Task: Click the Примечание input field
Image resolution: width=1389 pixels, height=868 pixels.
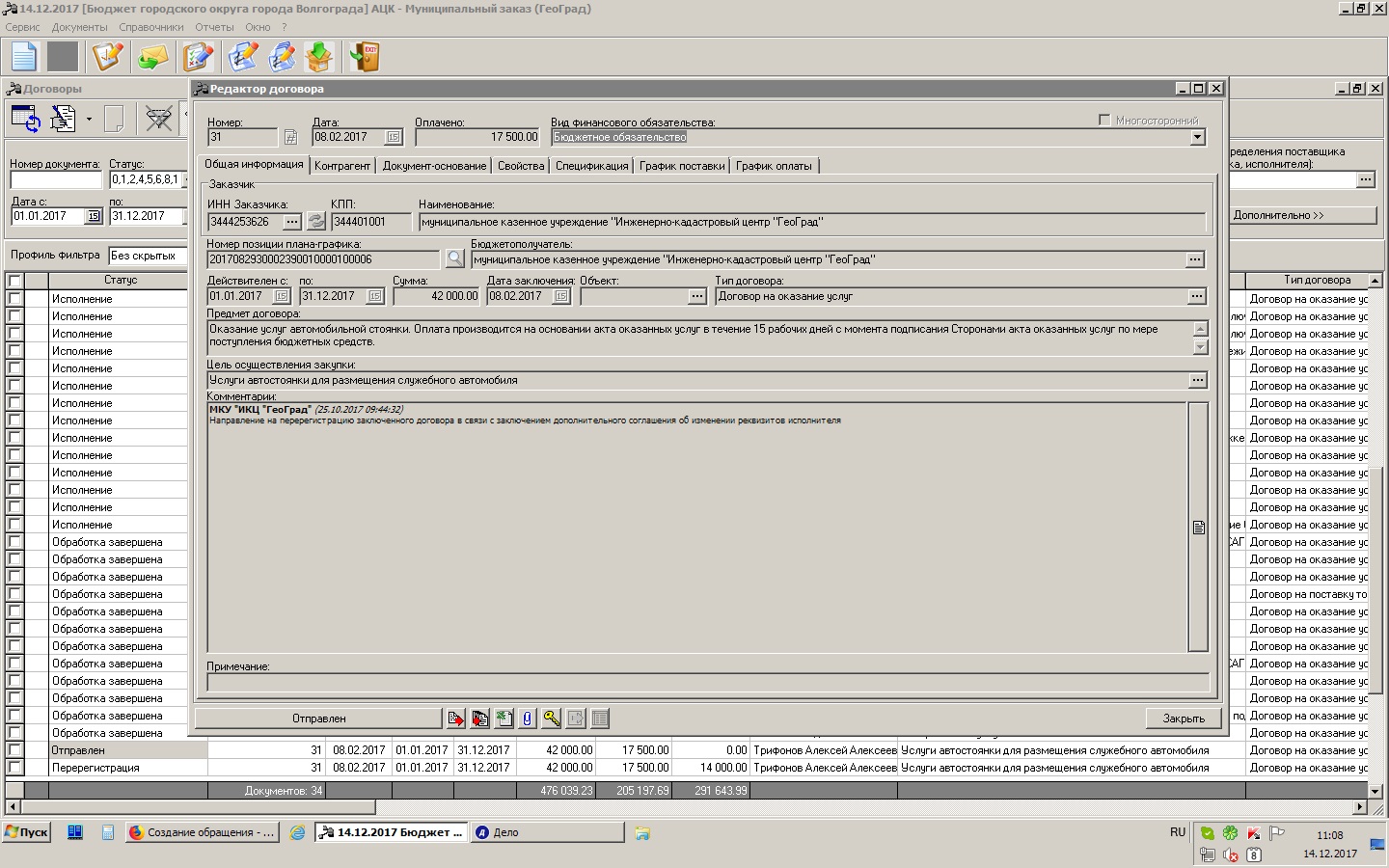Action: tap(707, 683)
